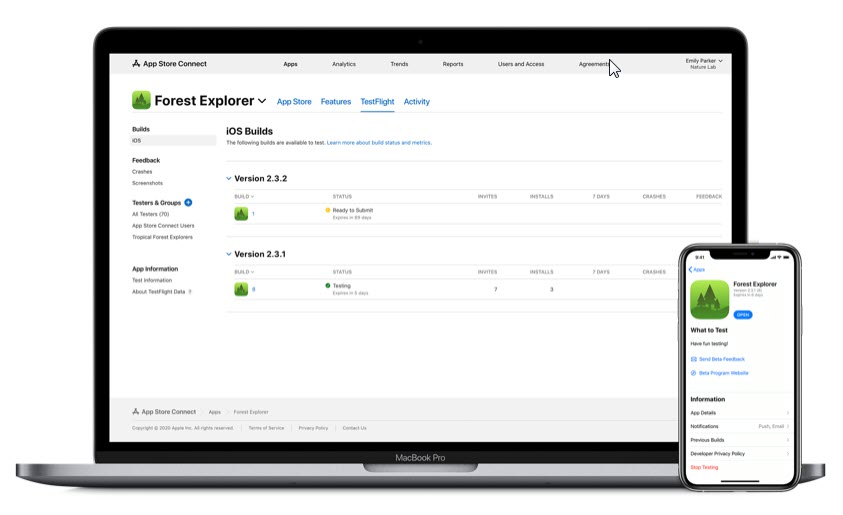Screen dimensions: 843x515
Task: Select the TestFlight tab
Action: coord(377,102)
